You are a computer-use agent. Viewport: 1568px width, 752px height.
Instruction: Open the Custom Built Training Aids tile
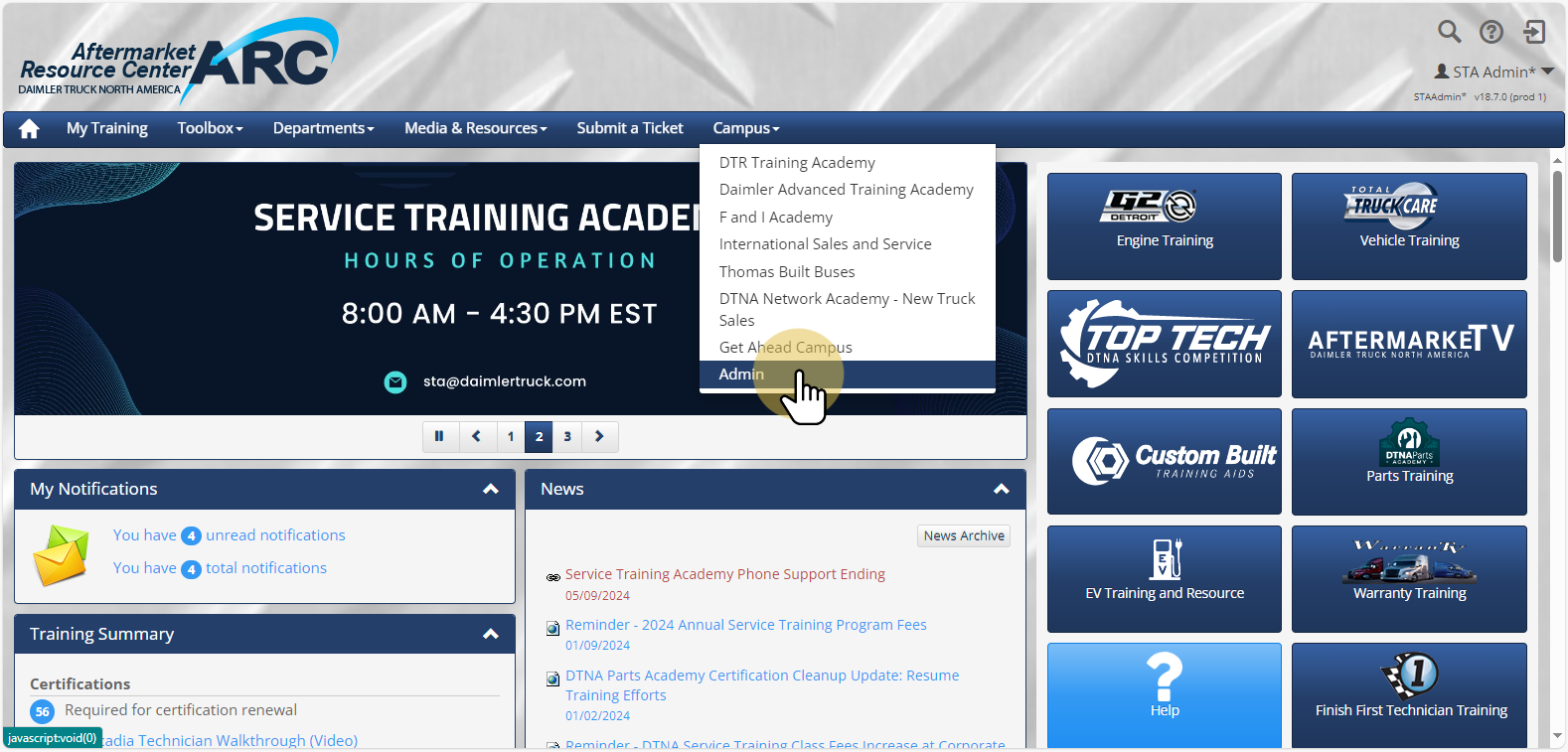tap(1165, 461)
